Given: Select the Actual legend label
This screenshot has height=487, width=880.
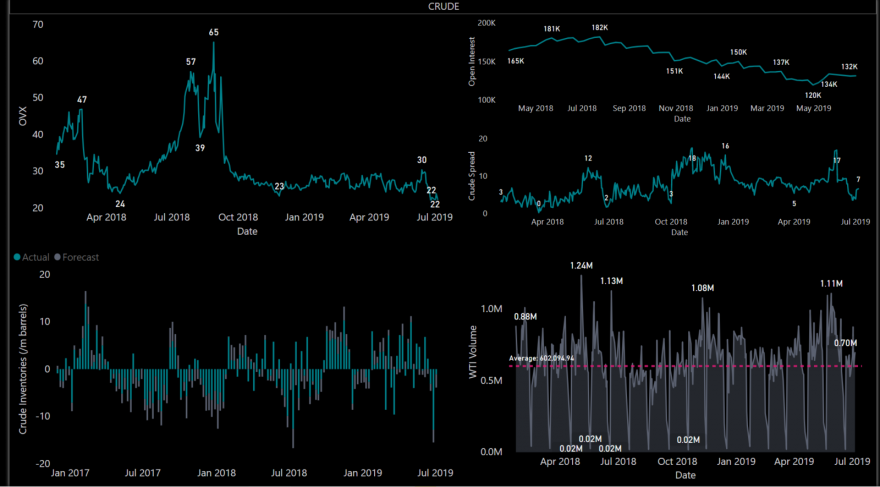Looking at the screenshot, I should click(x=36, y=258).
